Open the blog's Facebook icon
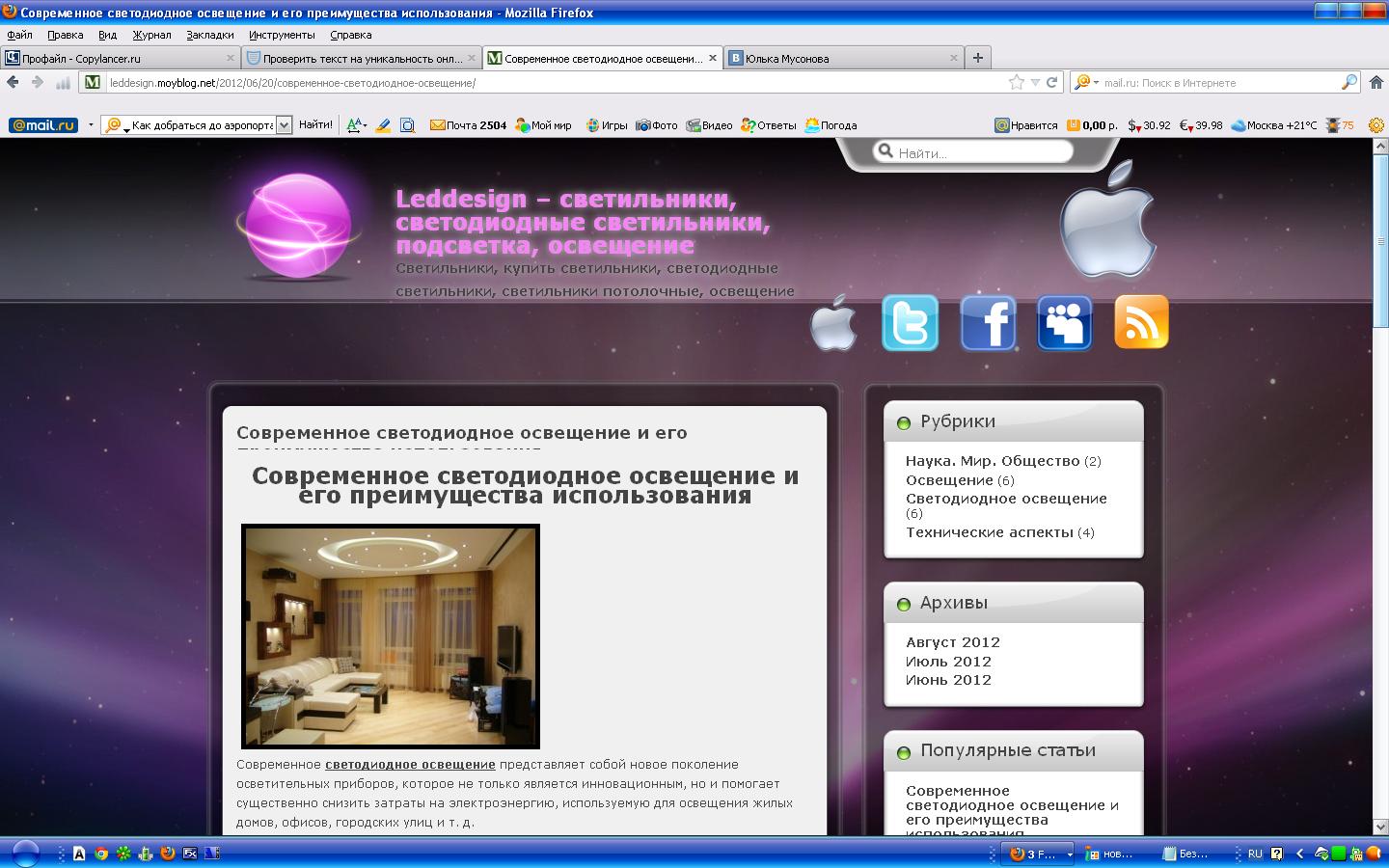The width and height of the screenshot is (1389, 868). (988, 323)
